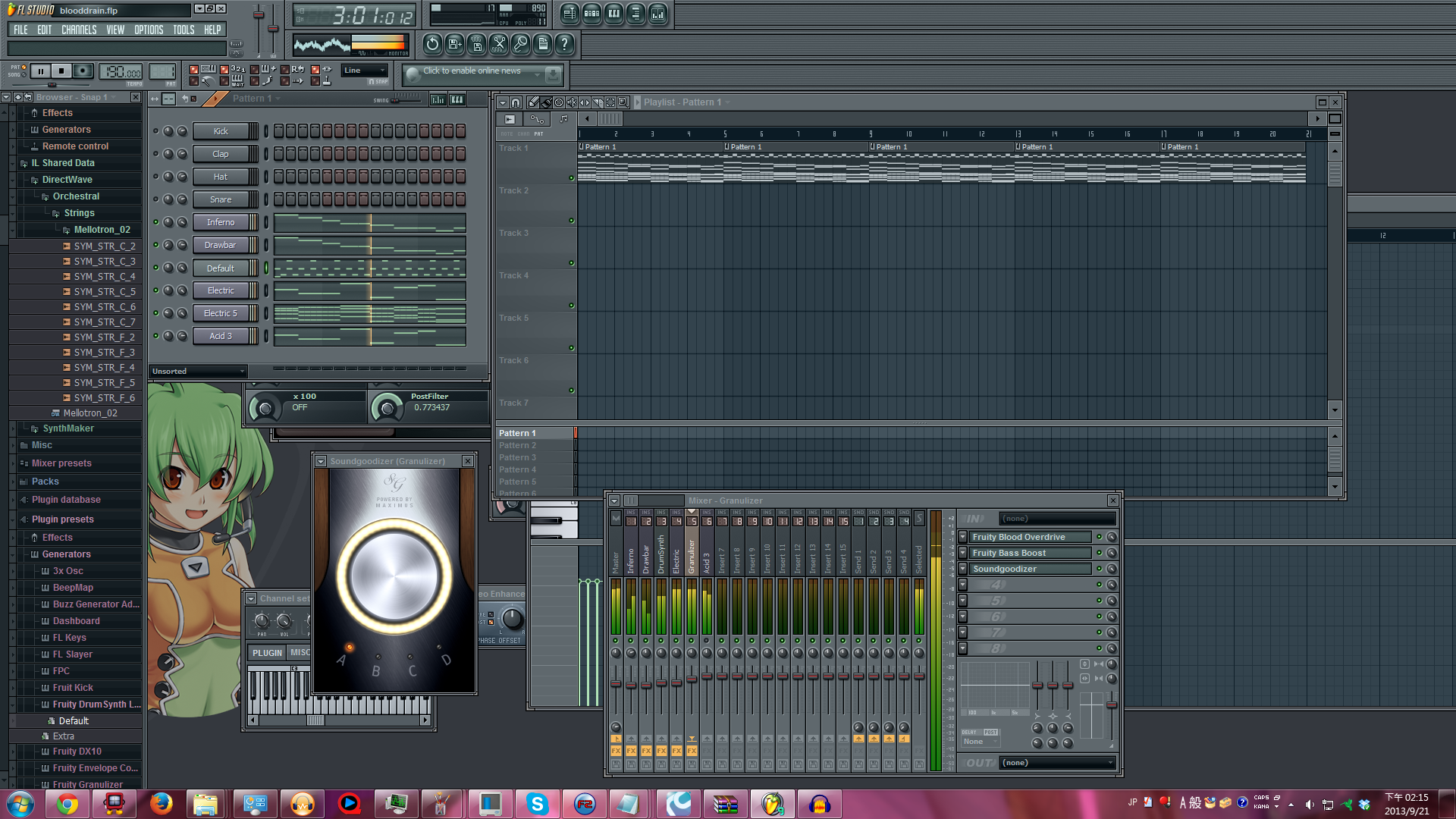Open the browser view button
1456x819 pixels.
(635, 13)
